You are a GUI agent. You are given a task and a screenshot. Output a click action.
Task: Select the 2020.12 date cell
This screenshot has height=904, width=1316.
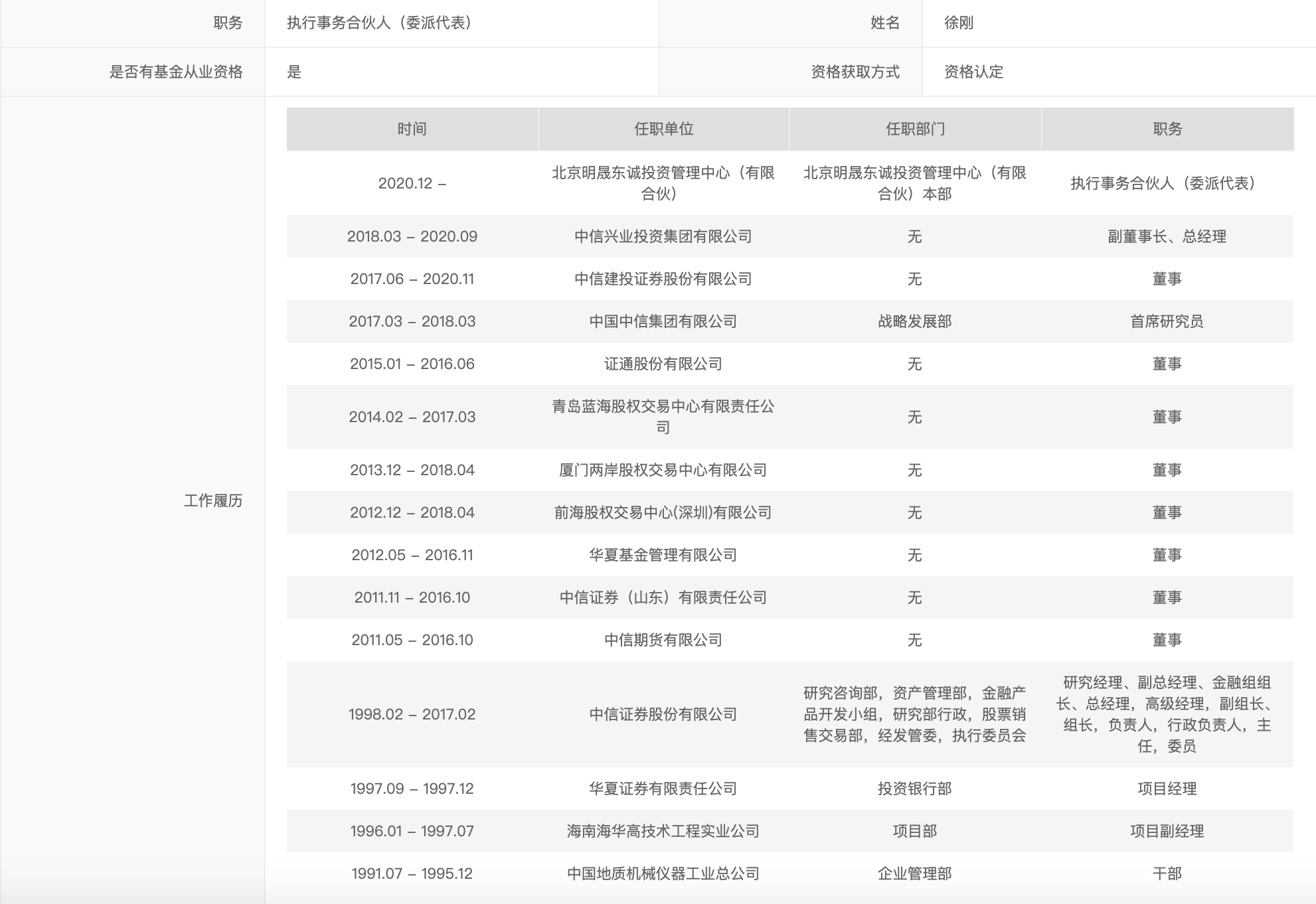pyautogui.click(x=412, y=183)
